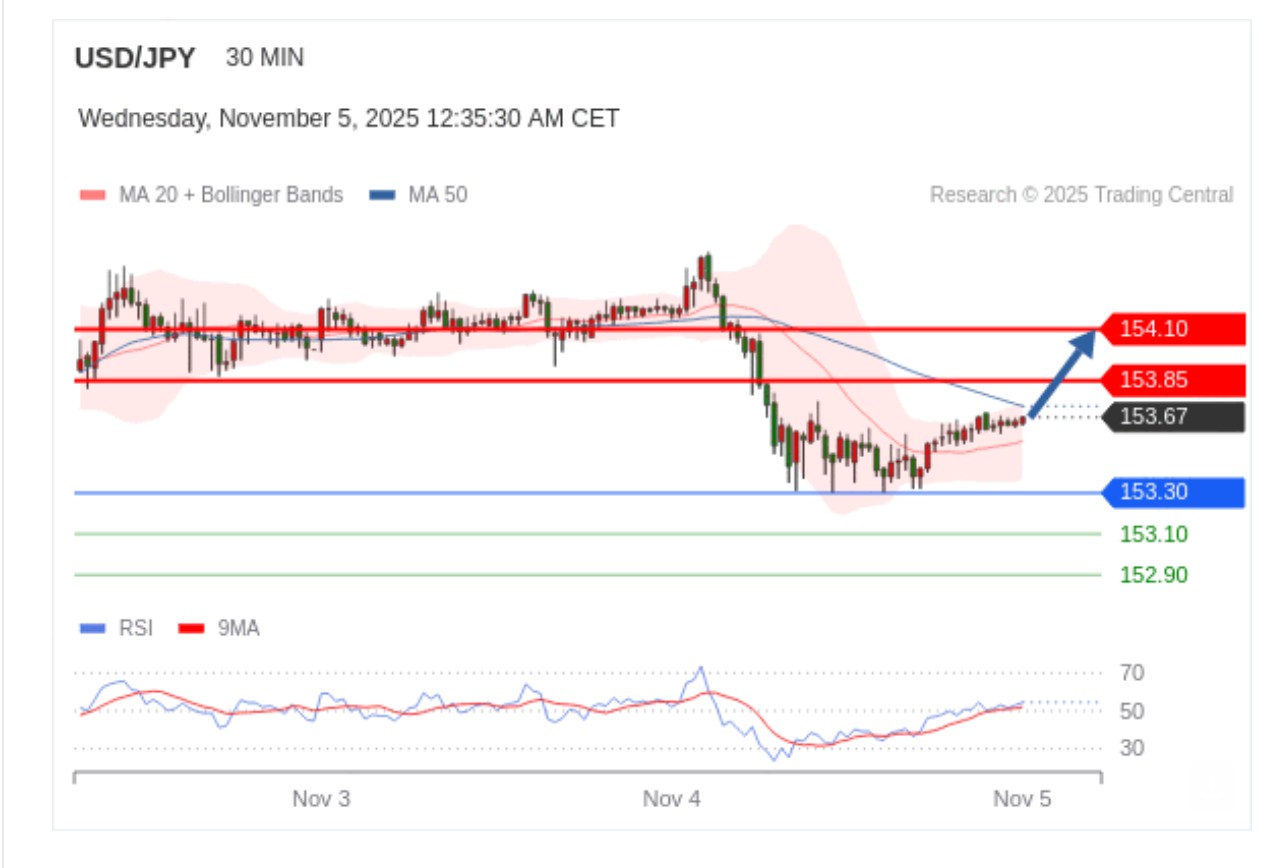
Task: Toggle the MA 50 legend label
Action: pos(437,195)
